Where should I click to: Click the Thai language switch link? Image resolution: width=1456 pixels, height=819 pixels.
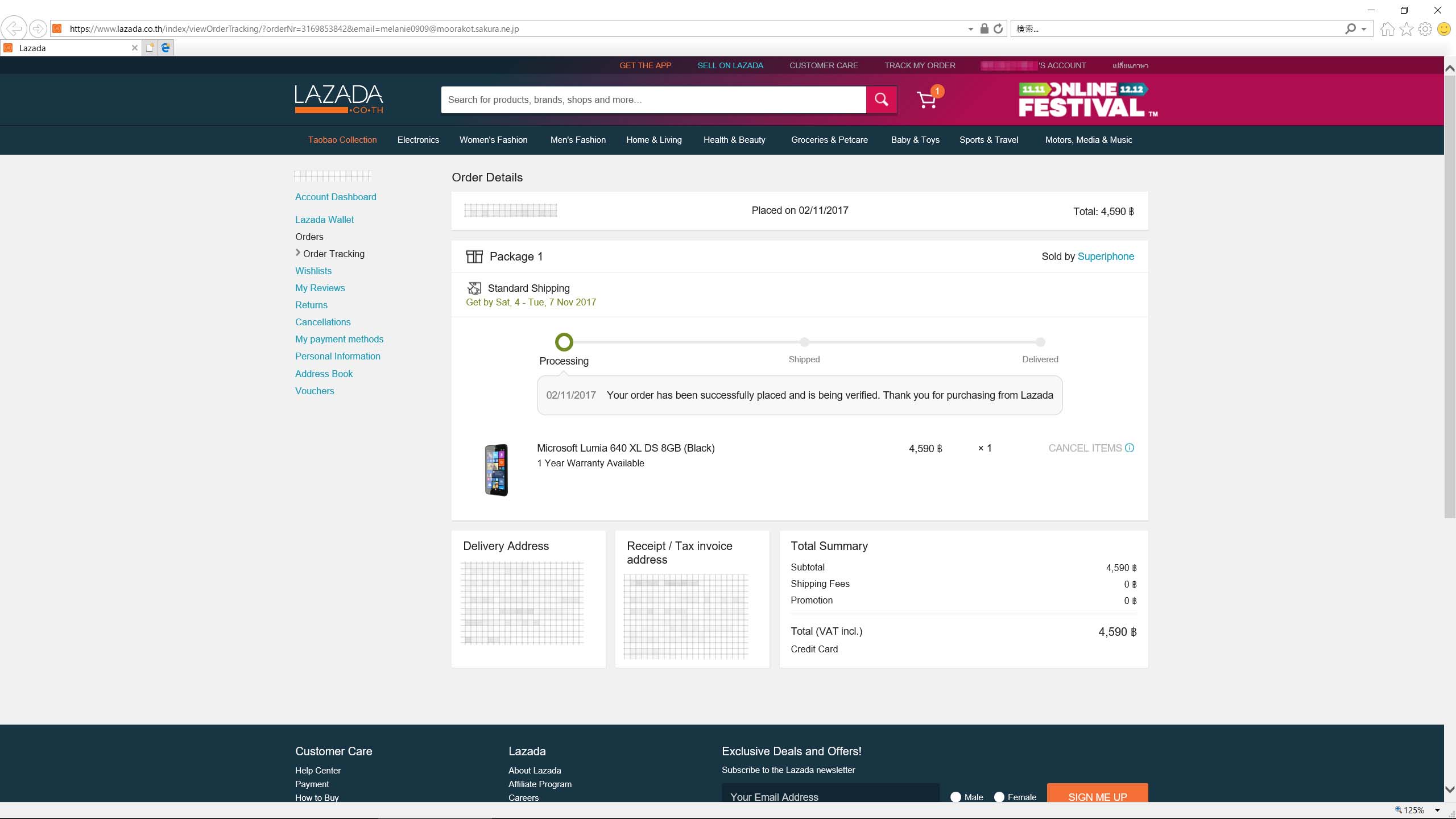click(1130, 65)
